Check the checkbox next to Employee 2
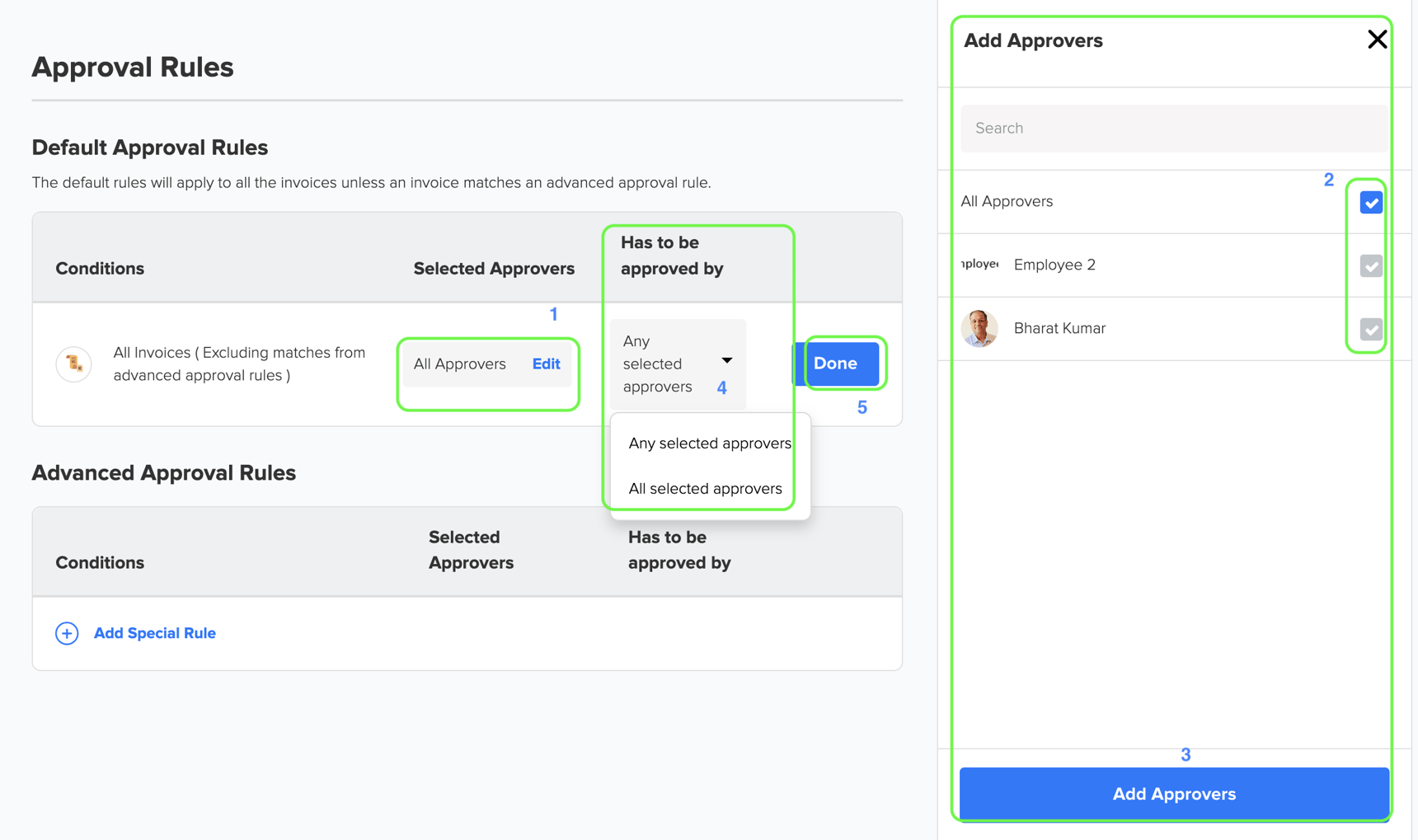 pyautogui.click(x=1369, y=265)
